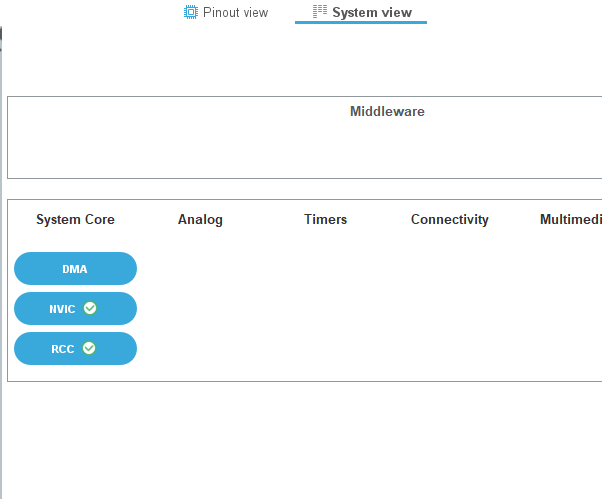Click the empty area below Timers heading
The image size is (604, 499).
coord(325,300)
